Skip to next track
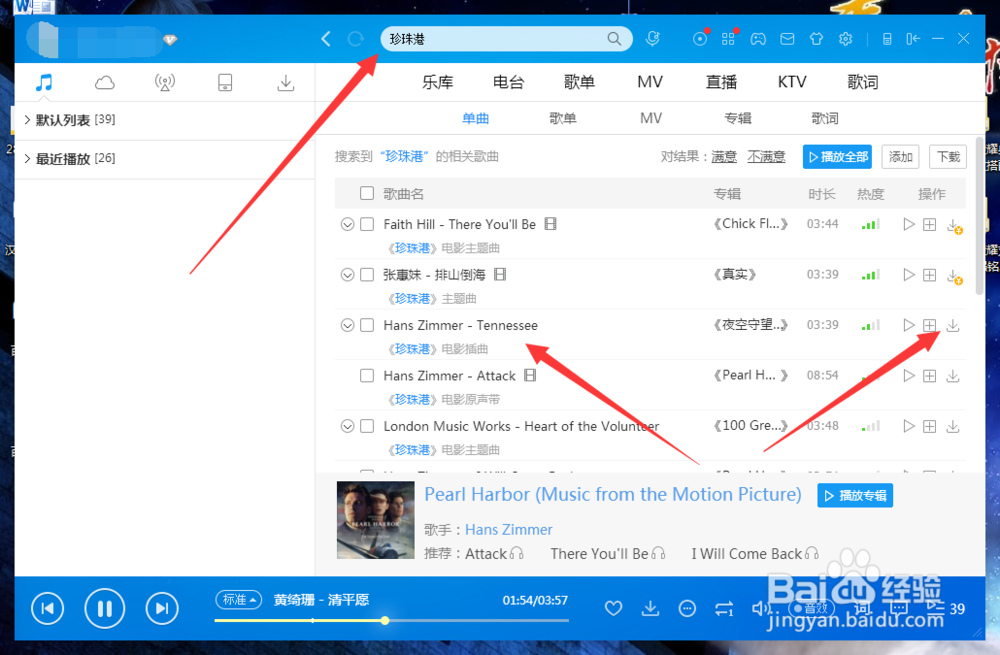This screenshot has height=655, width=1000. [162, 608]
